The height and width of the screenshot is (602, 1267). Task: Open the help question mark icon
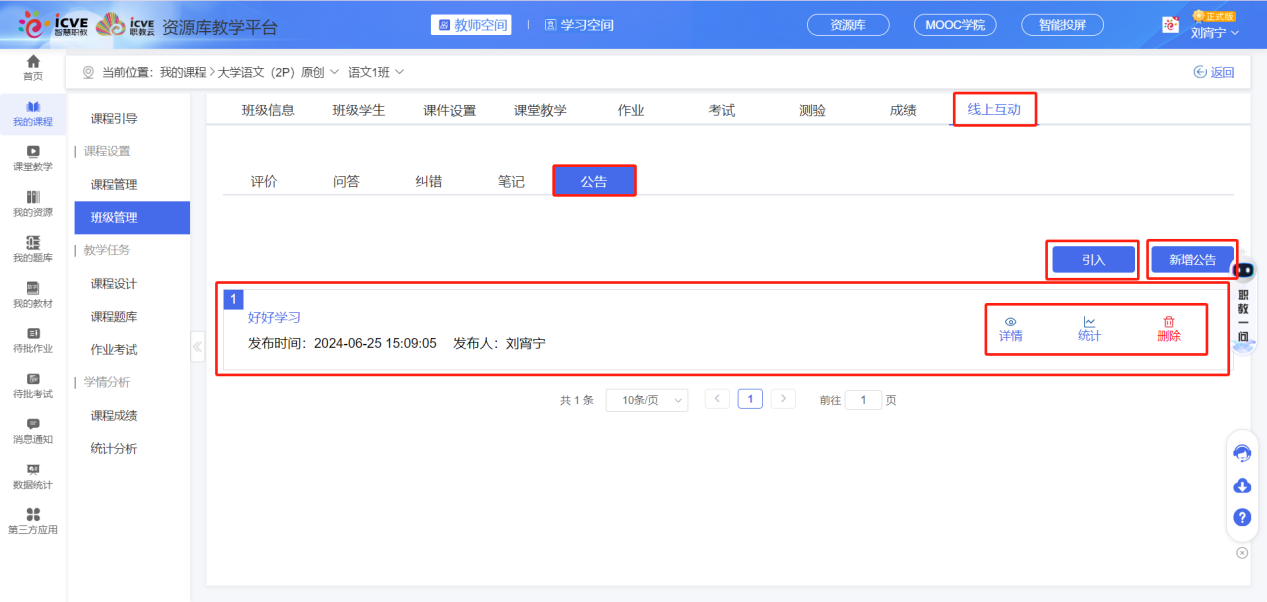pyautogui.click(x=1242, y=518)
